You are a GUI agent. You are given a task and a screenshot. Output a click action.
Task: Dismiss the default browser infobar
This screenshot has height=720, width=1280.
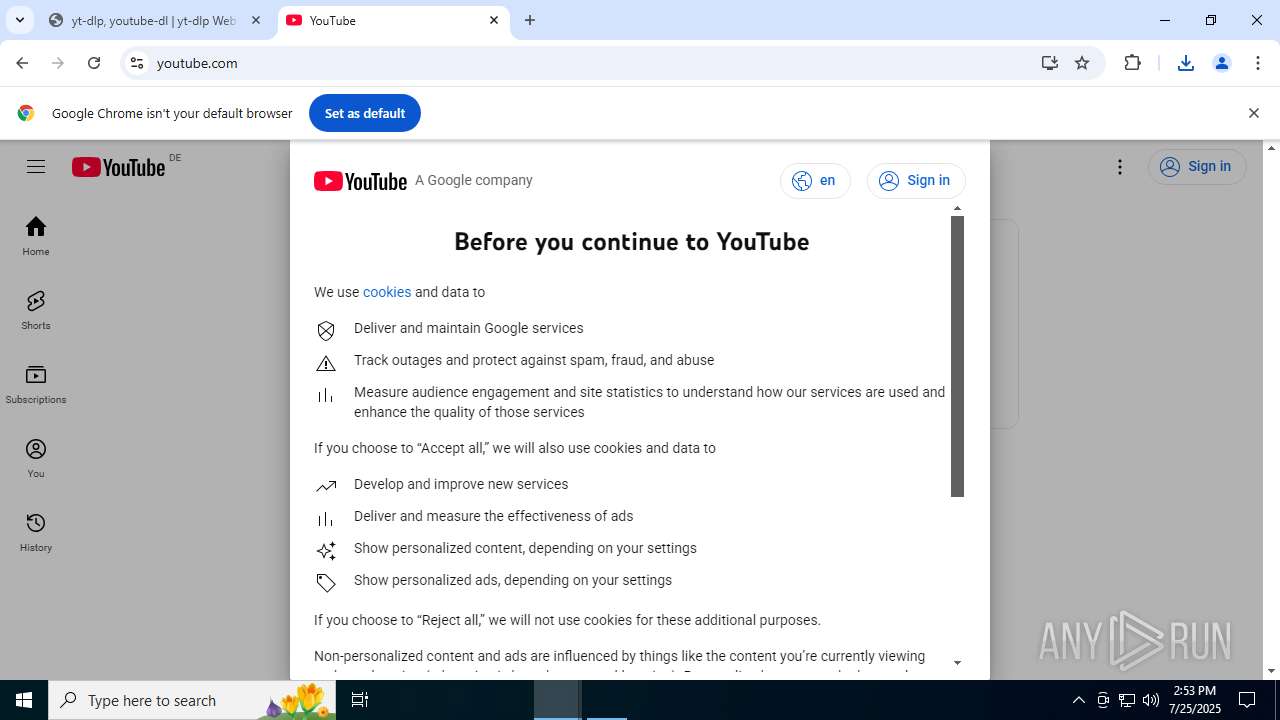[1253, 113]
